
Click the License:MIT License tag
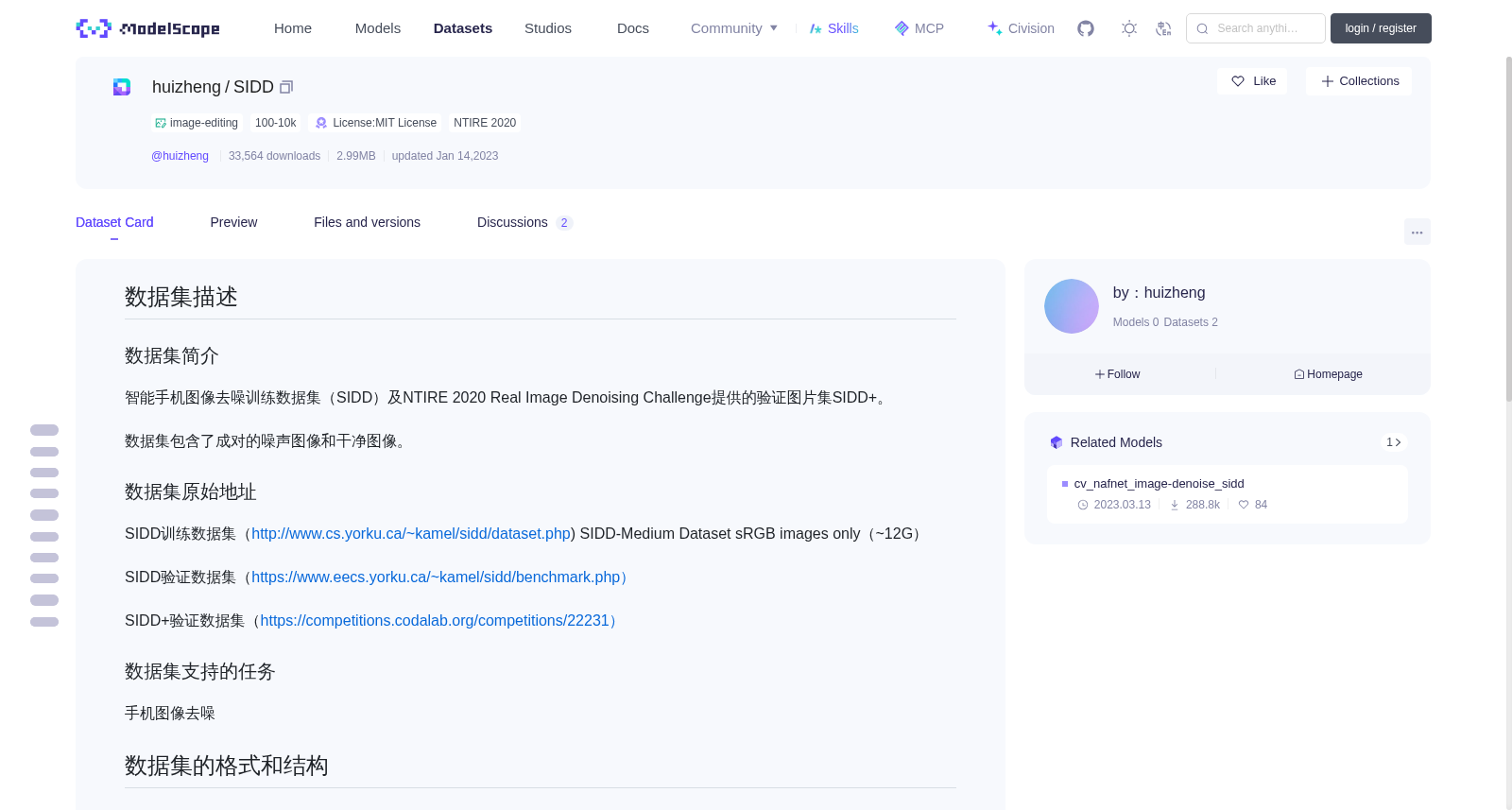pos(376,123)
